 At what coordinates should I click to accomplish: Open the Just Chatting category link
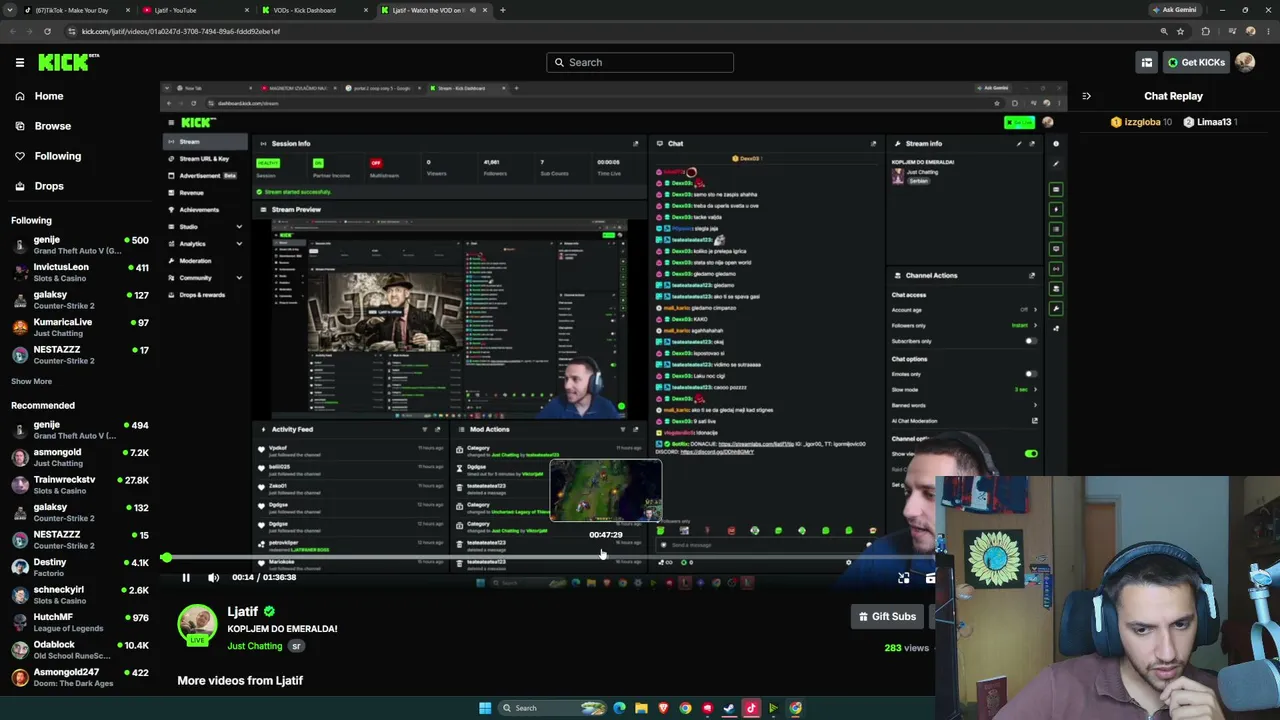click(x=255, y=646)
